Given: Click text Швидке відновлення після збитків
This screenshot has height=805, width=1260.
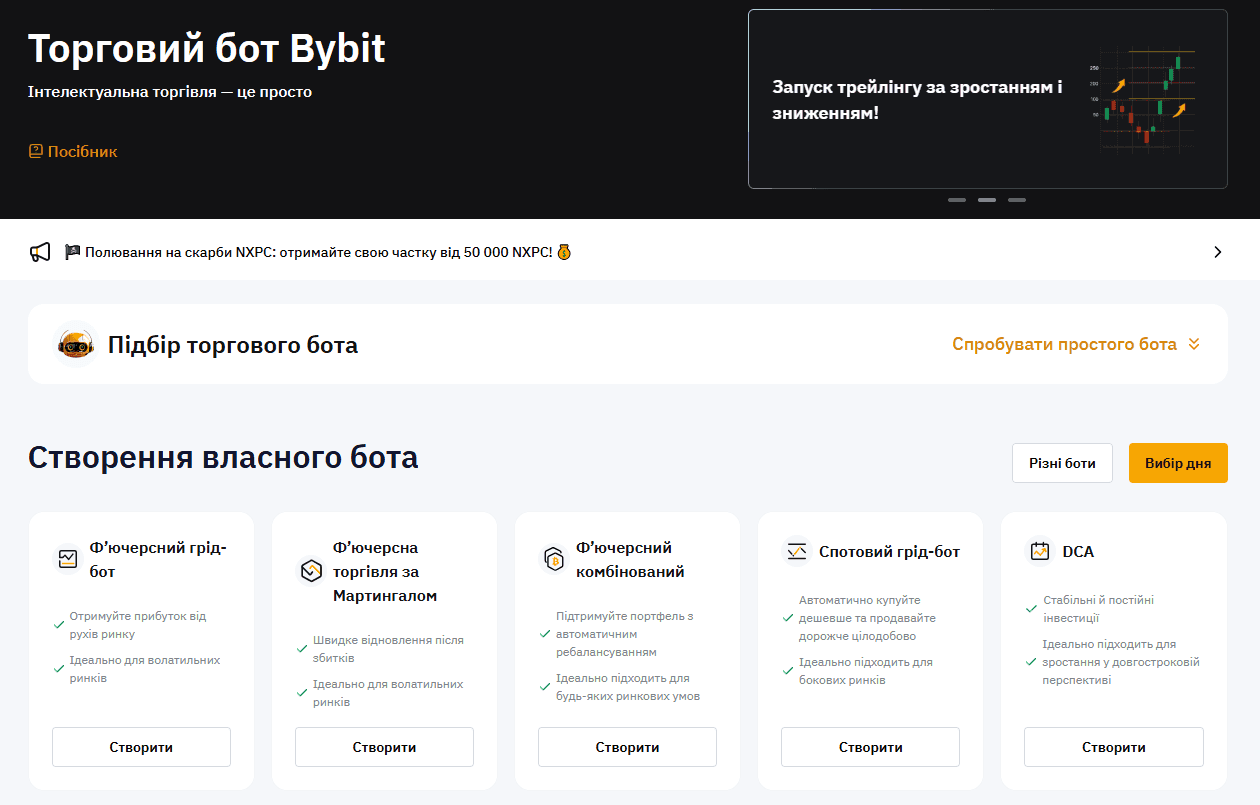Looking at the screenshot, I should tap(388, 649).
